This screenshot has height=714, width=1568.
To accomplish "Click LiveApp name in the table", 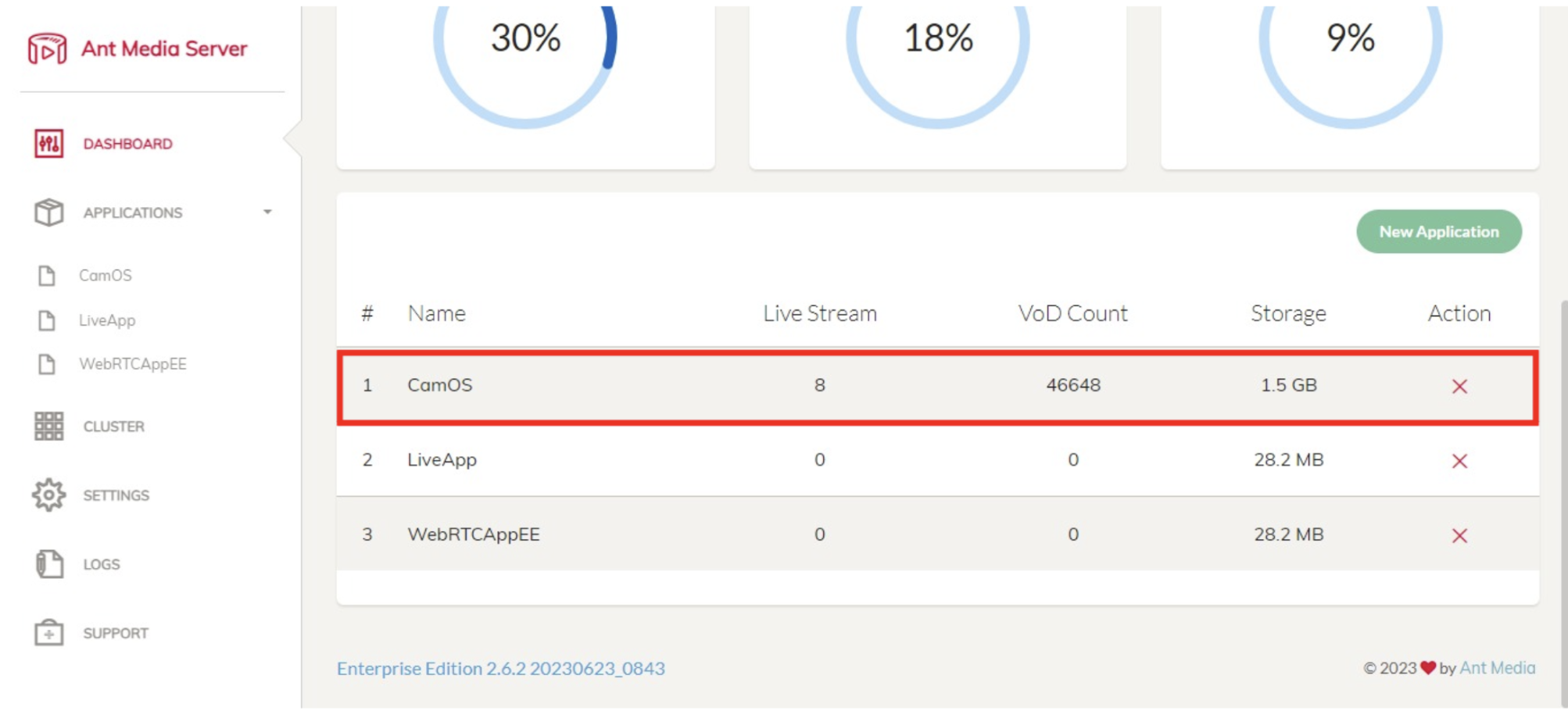I will point(442,460).
